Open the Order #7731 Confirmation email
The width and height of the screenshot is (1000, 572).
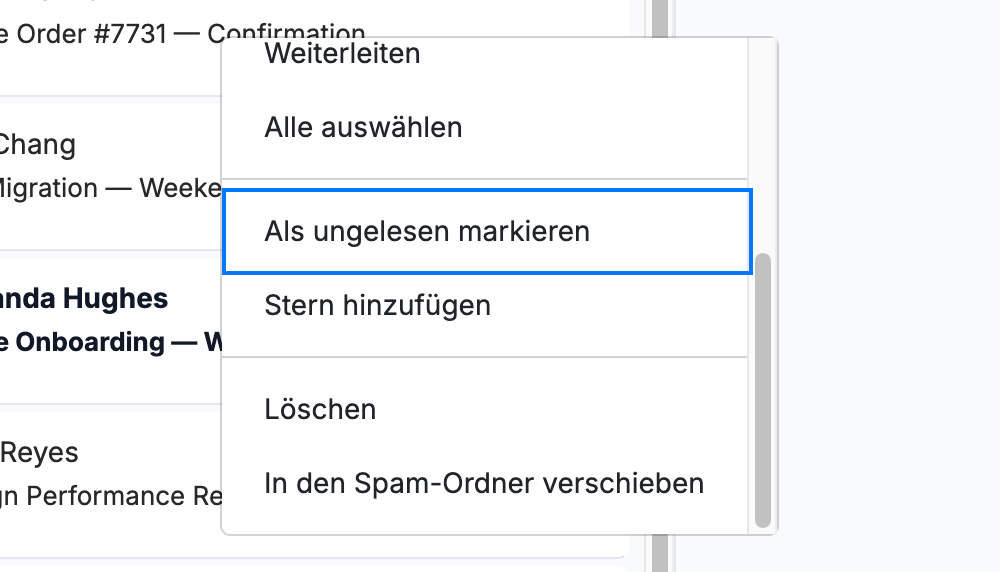tap(182, 34)
